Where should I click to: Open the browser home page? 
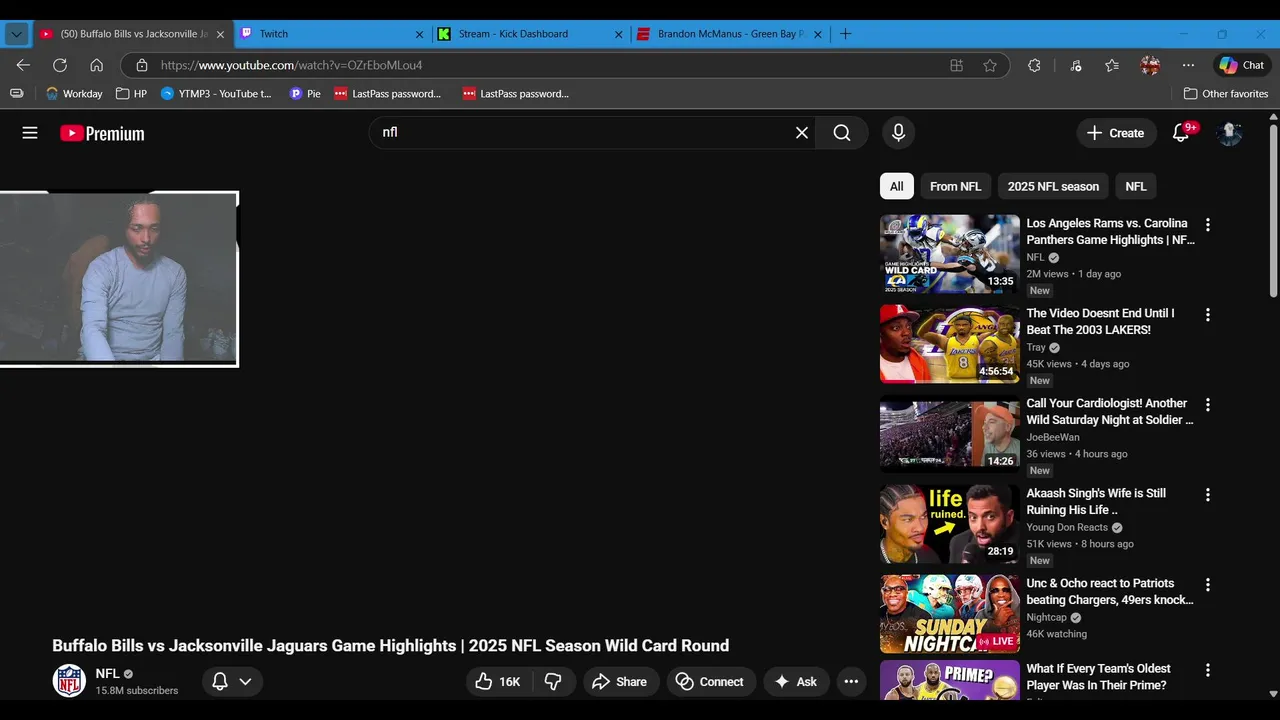pyautogui.click(x=97, y=65)
